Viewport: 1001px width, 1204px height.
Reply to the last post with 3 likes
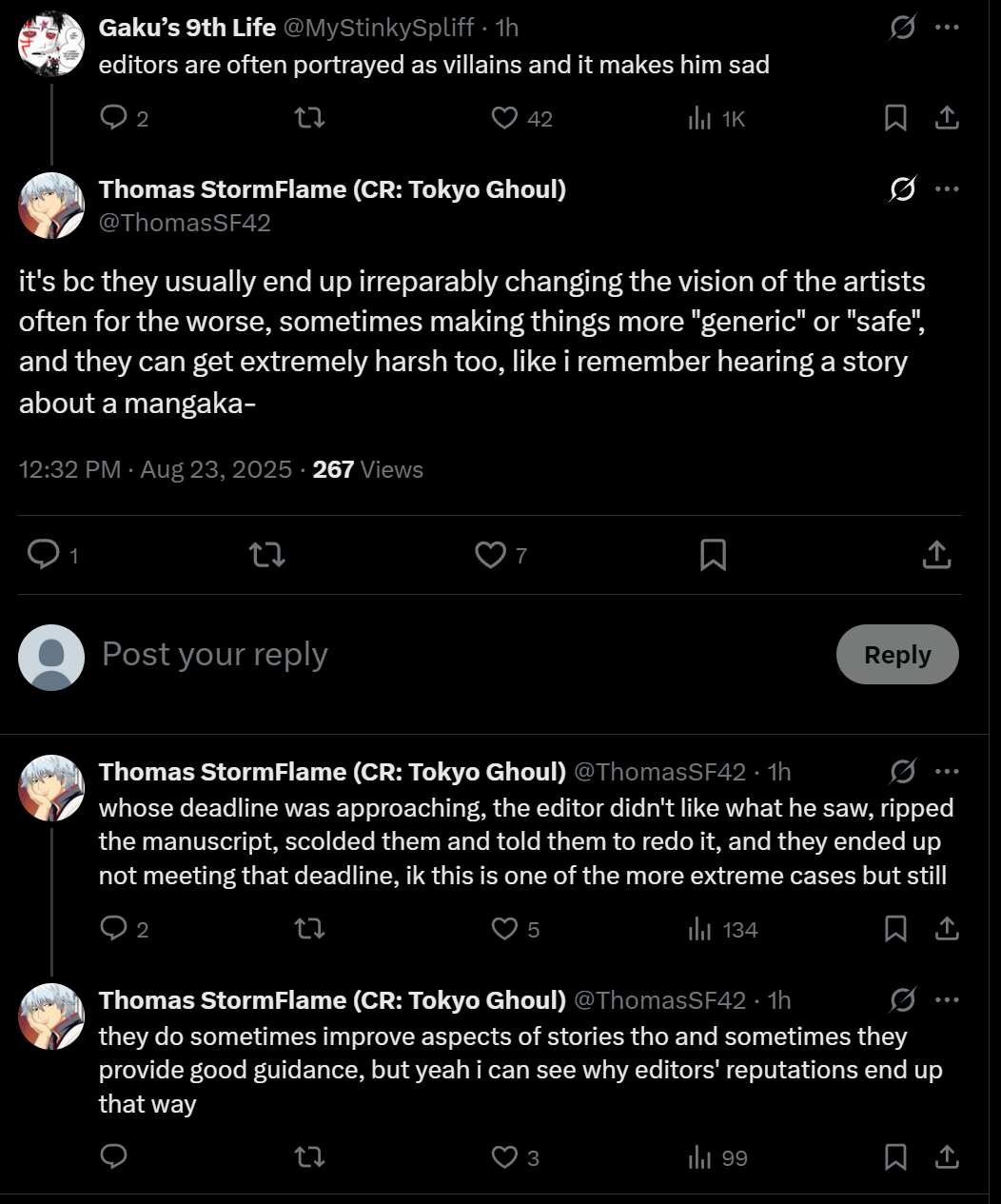click(113, 1157)
